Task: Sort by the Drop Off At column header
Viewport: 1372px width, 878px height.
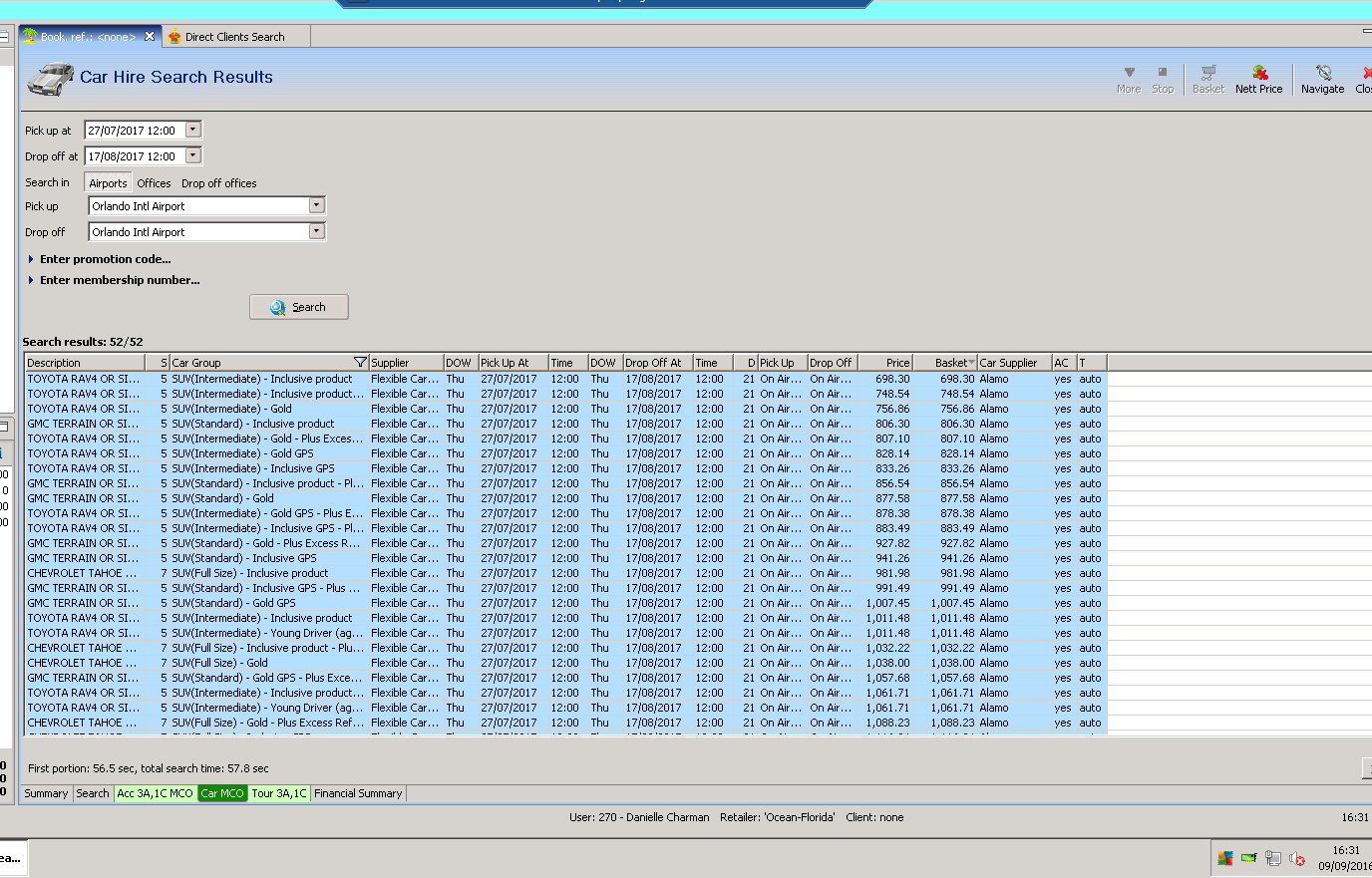Action: click(x=658, y=363)
